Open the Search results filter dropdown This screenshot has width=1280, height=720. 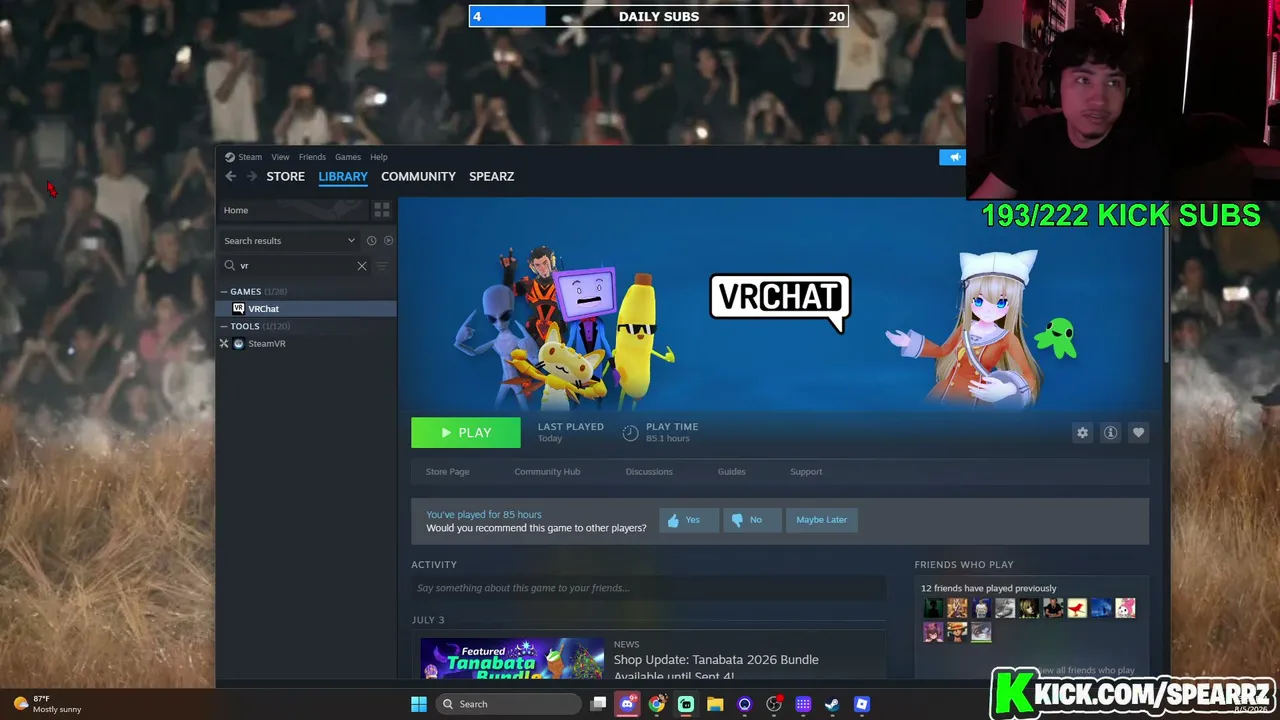[289, 241]
